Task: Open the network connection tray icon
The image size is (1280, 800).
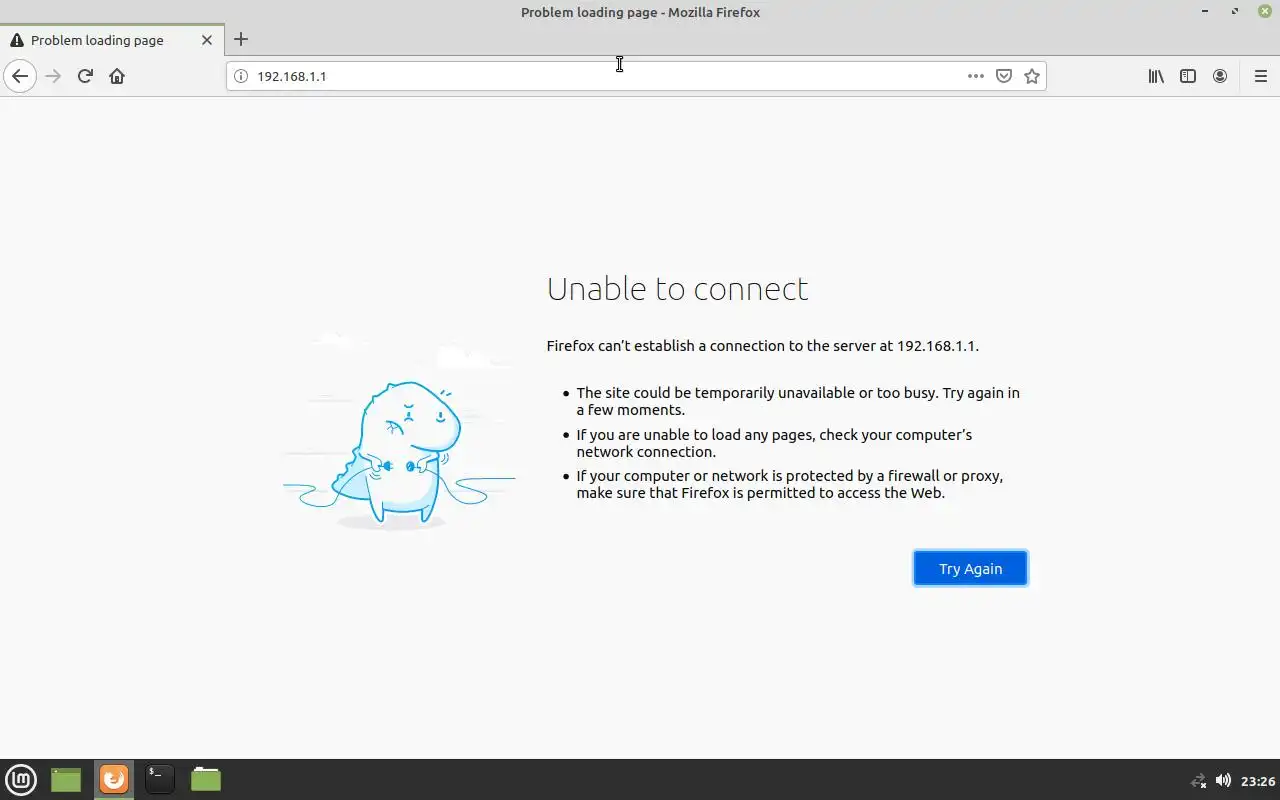Action: tap(1198, 780)
